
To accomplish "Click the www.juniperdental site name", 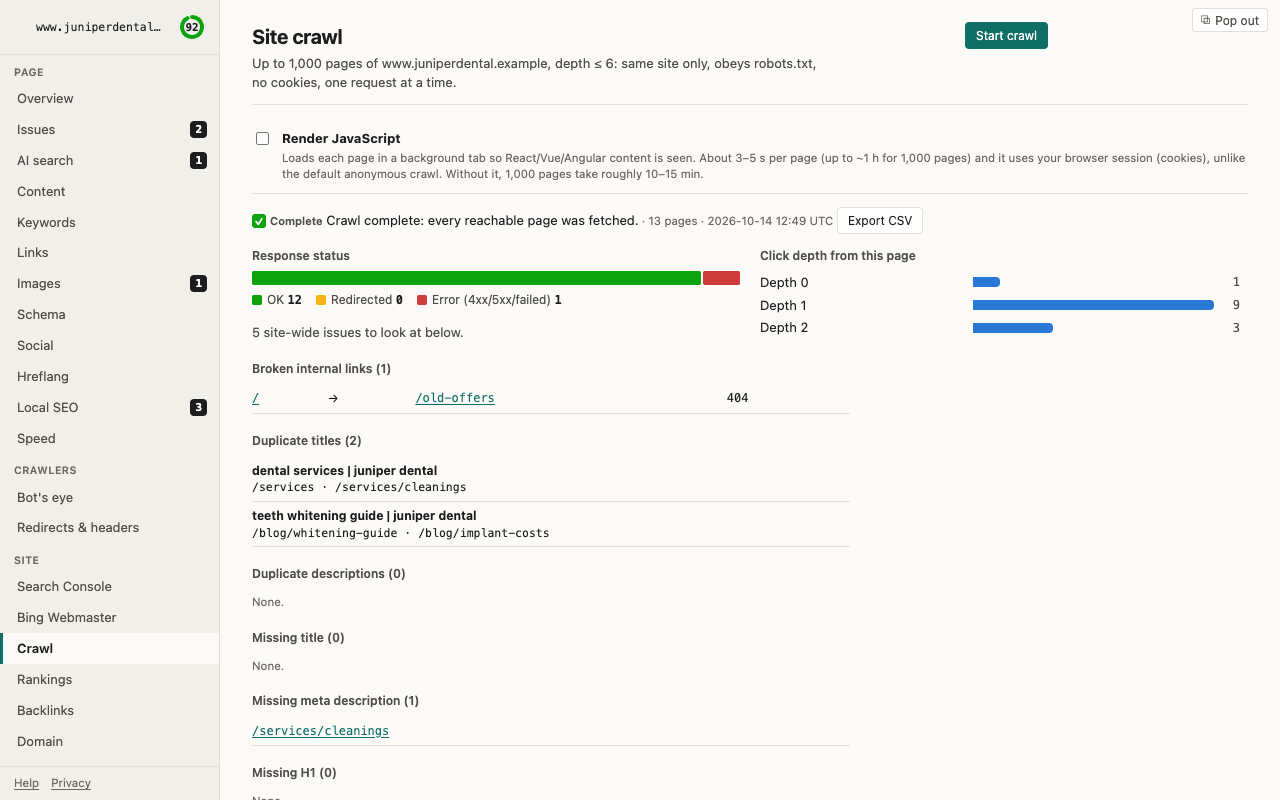I will point(98,27).
